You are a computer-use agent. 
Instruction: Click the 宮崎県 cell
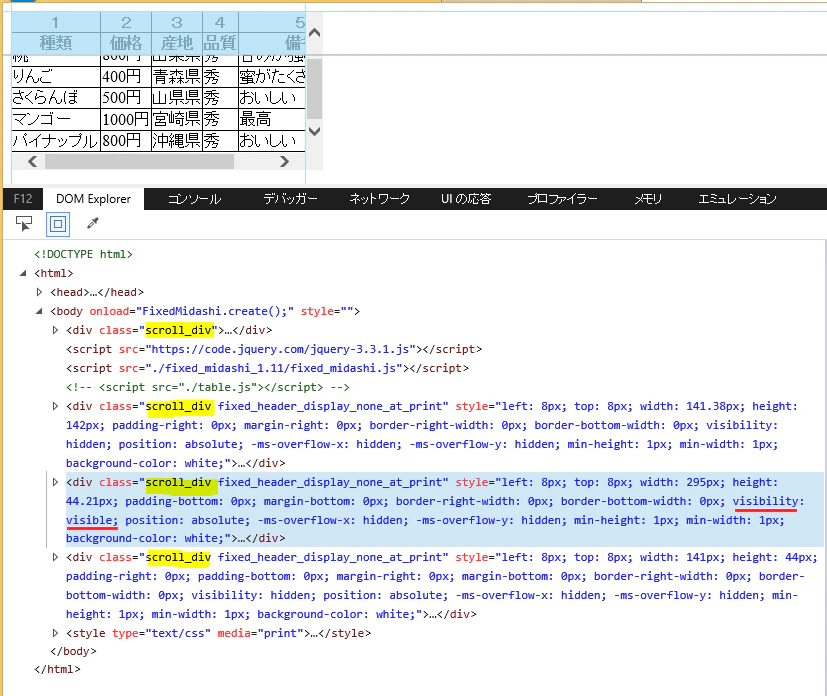click(x=177, y=120)
